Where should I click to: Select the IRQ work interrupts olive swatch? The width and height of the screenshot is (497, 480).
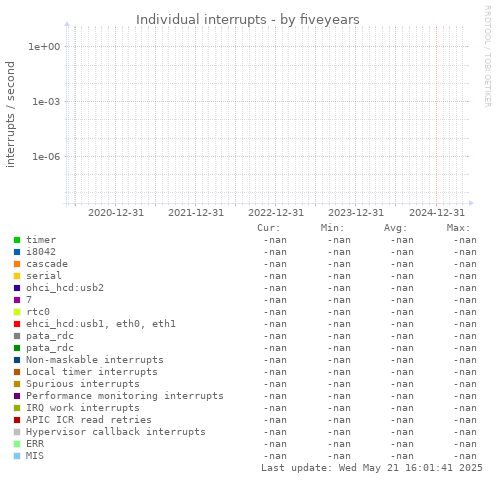click(x=17, y=408)
